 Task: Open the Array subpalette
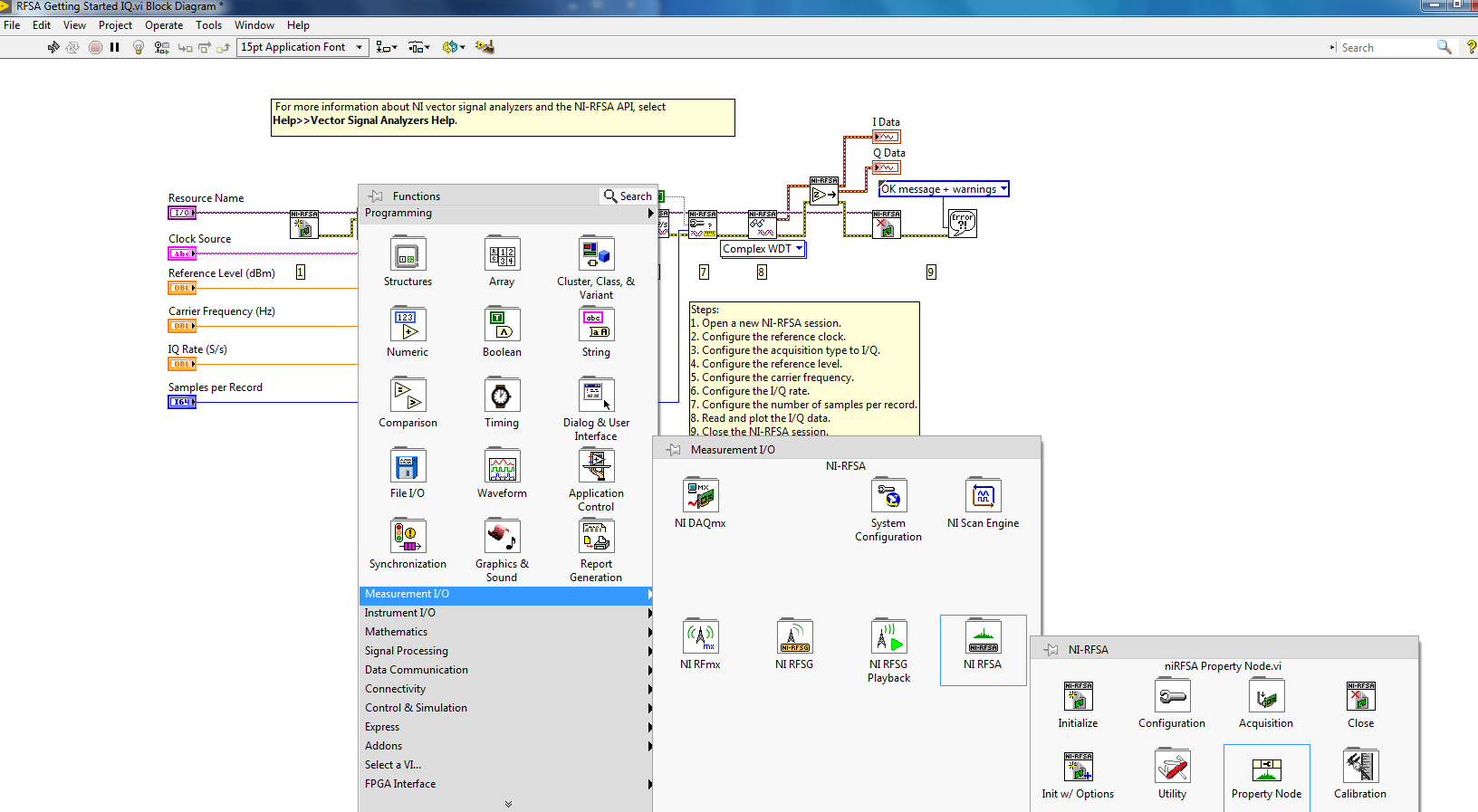(x=502, y=262)
